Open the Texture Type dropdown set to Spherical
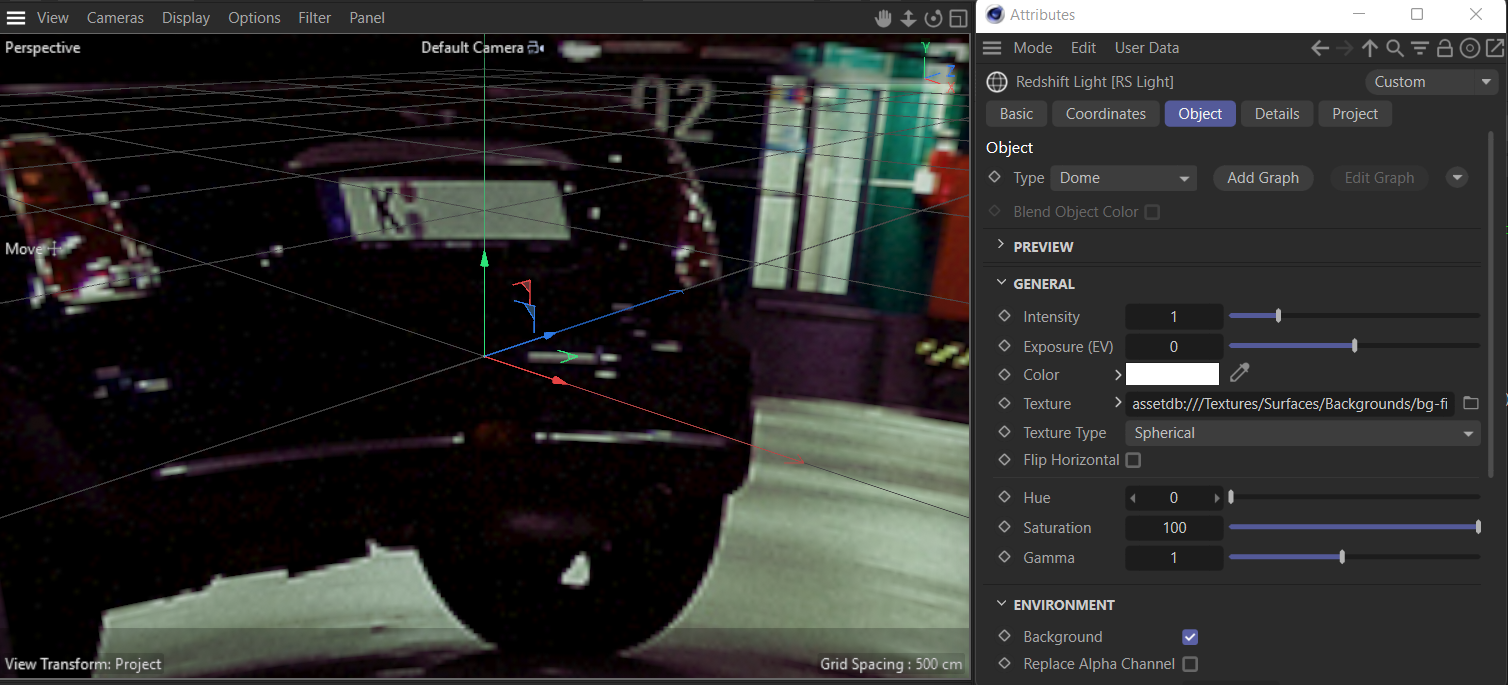 pos(1302,433)
